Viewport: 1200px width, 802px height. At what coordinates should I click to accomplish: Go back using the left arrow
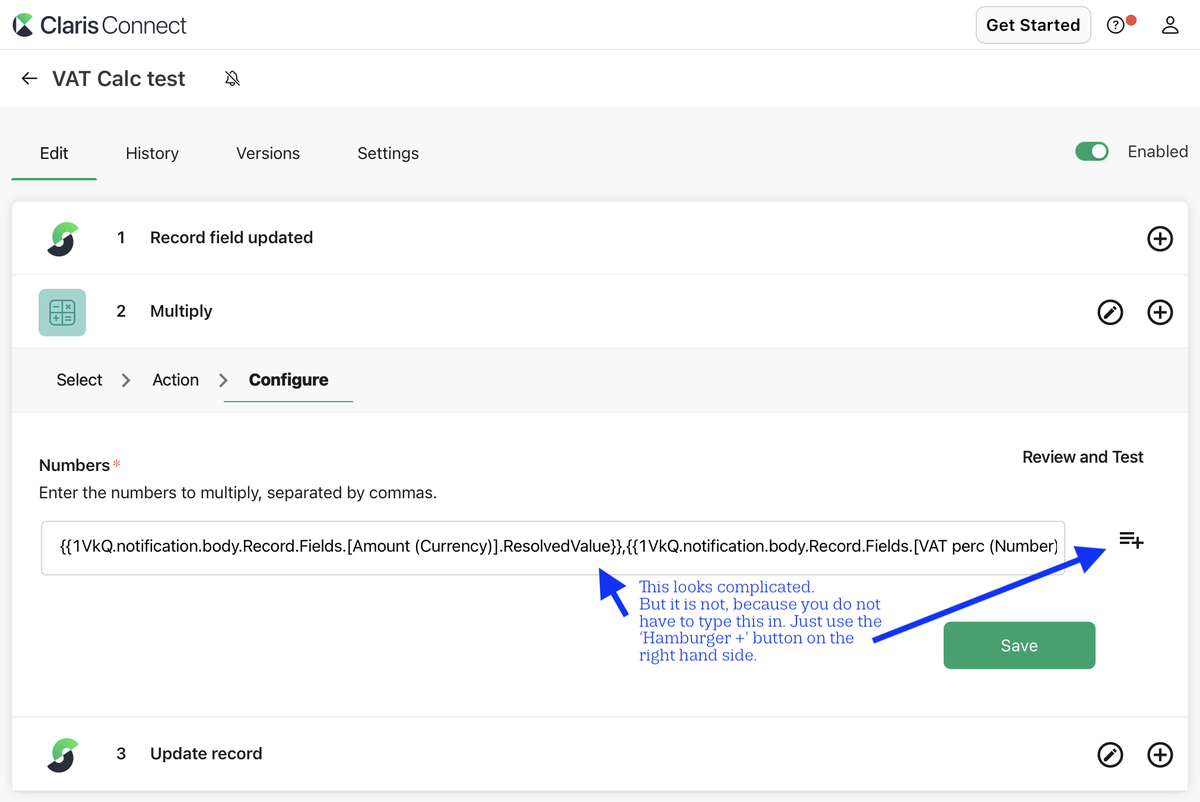tap(29, 78)
